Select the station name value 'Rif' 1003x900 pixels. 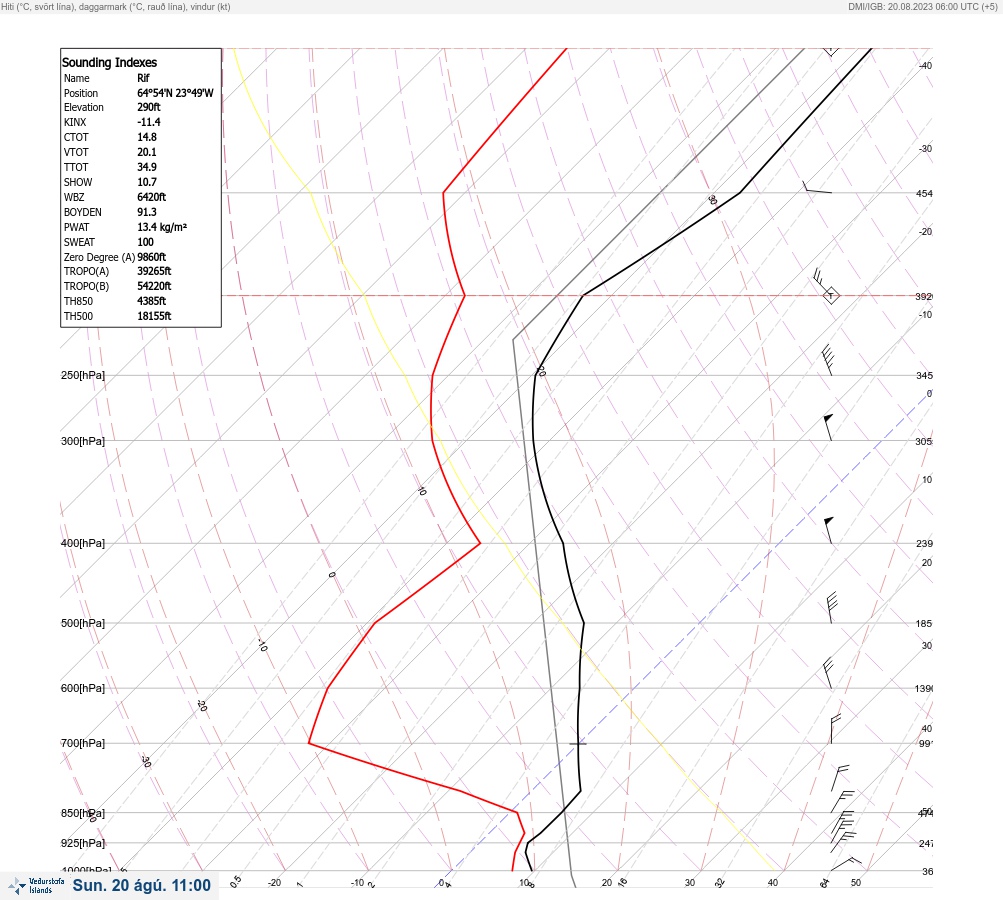[x=143, y=78]
